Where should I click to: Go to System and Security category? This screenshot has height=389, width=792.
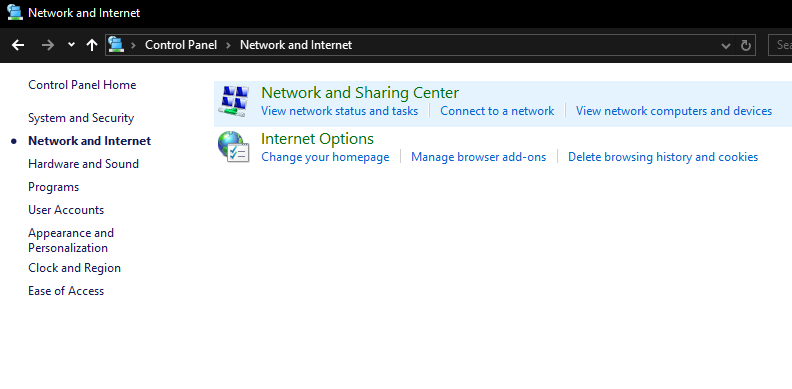tap(81, 118)
